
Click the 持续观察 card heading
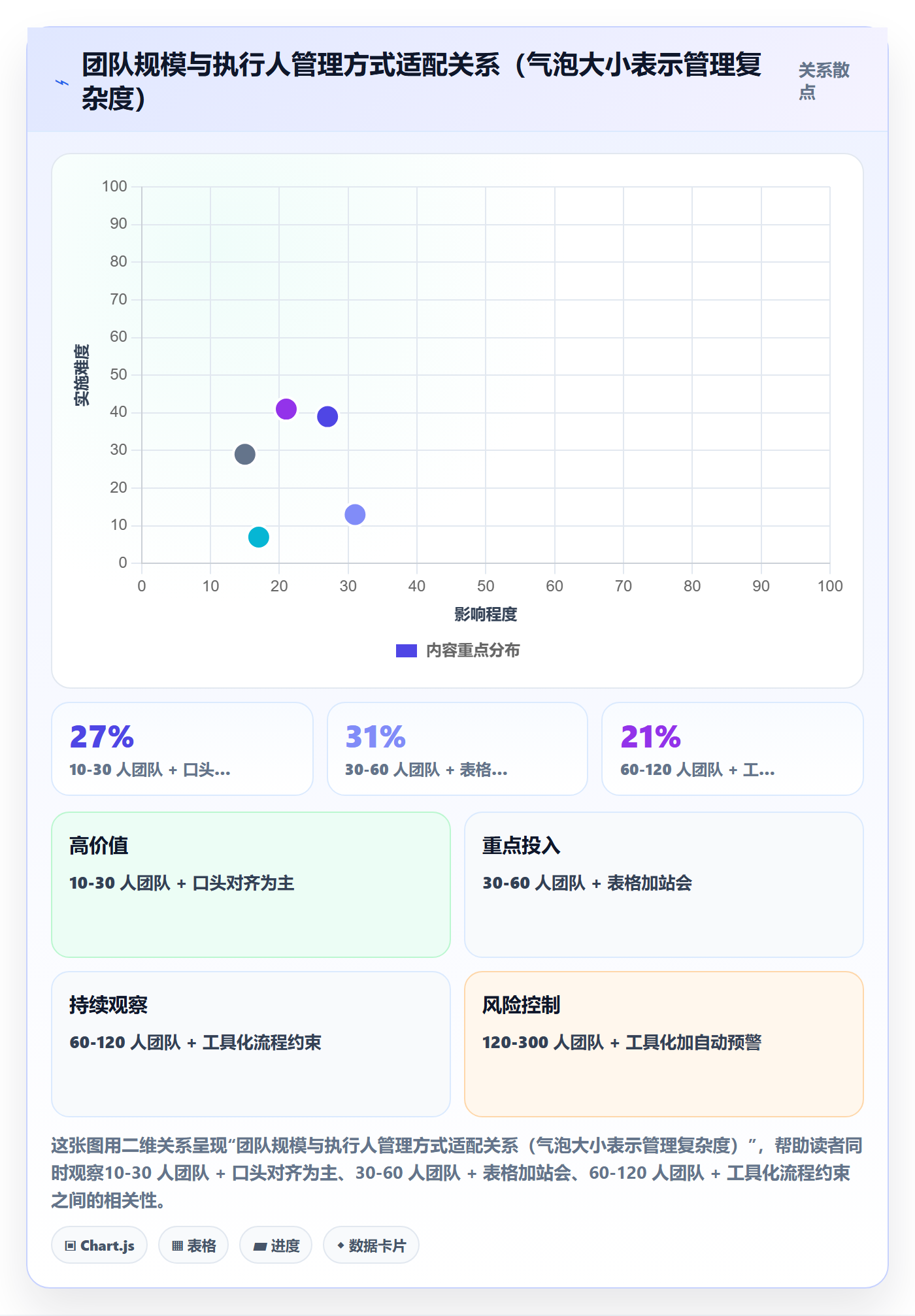[109, 1005]
